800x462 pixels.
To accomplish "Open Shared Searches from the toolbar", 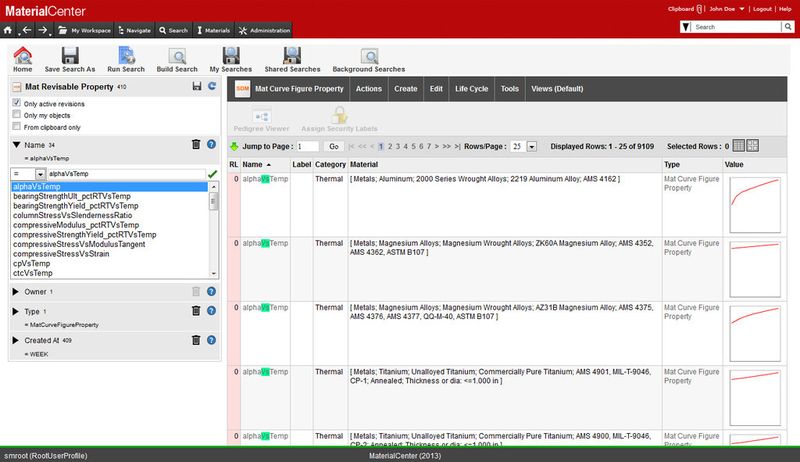I will point(292,56).
